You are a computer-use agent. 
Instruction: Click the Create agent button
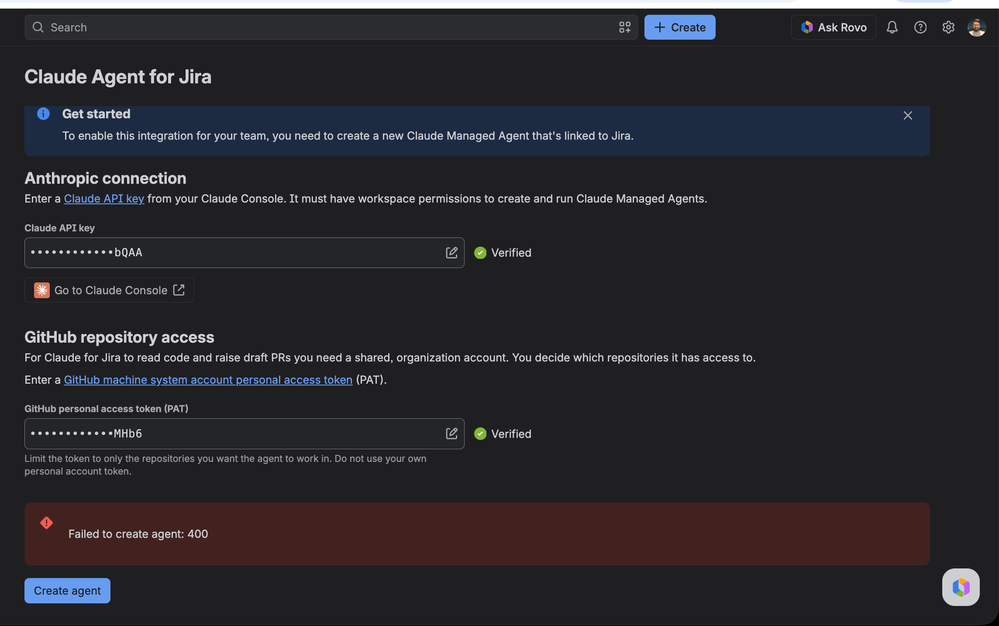click(67, 590)
